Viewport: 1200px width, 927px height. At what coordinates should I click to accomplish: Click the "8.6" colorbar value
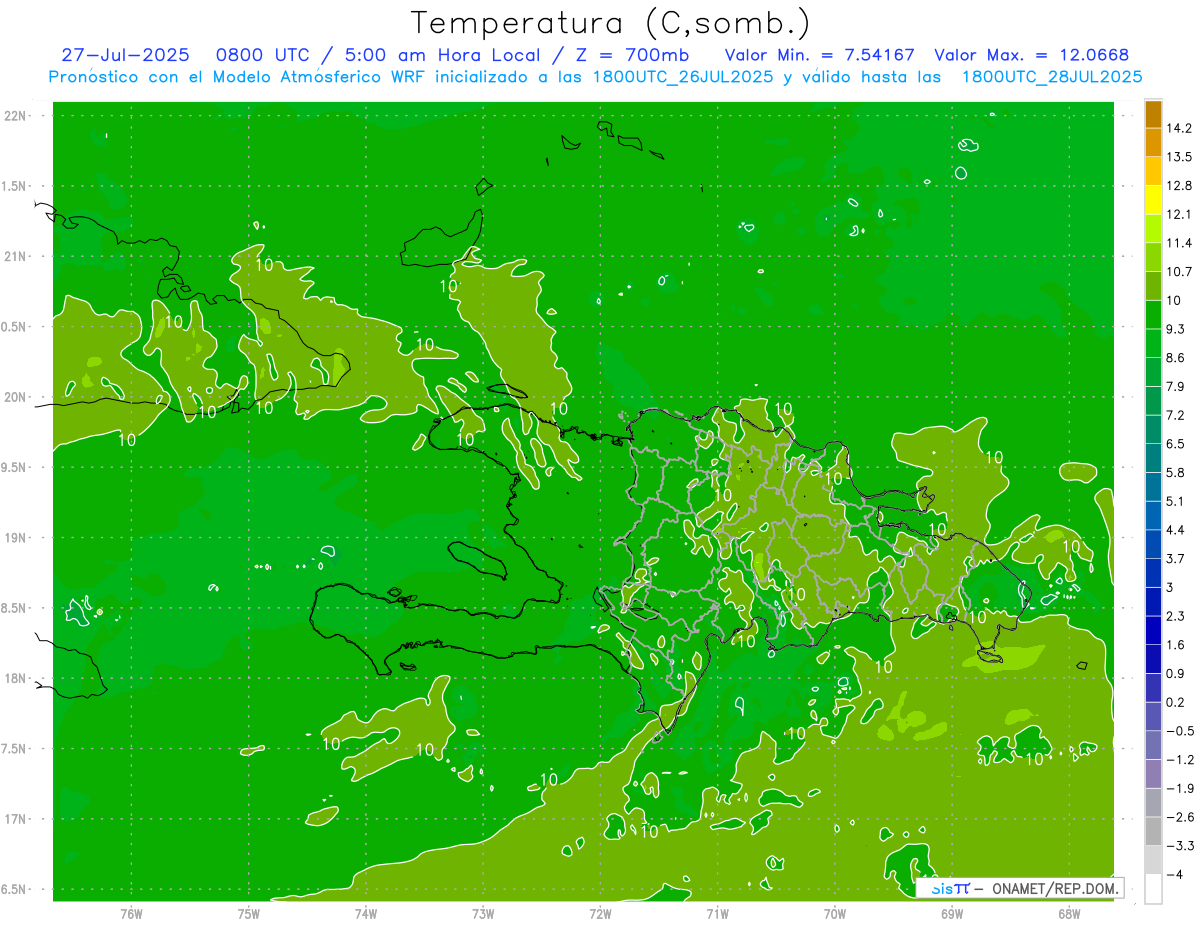1176,358
